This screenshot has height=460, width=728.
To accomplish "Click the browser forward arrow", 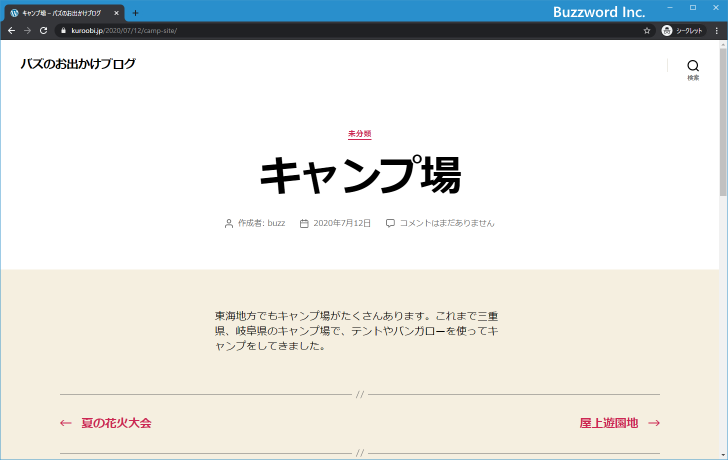I will pyautogui.click(x=27, y=31).
